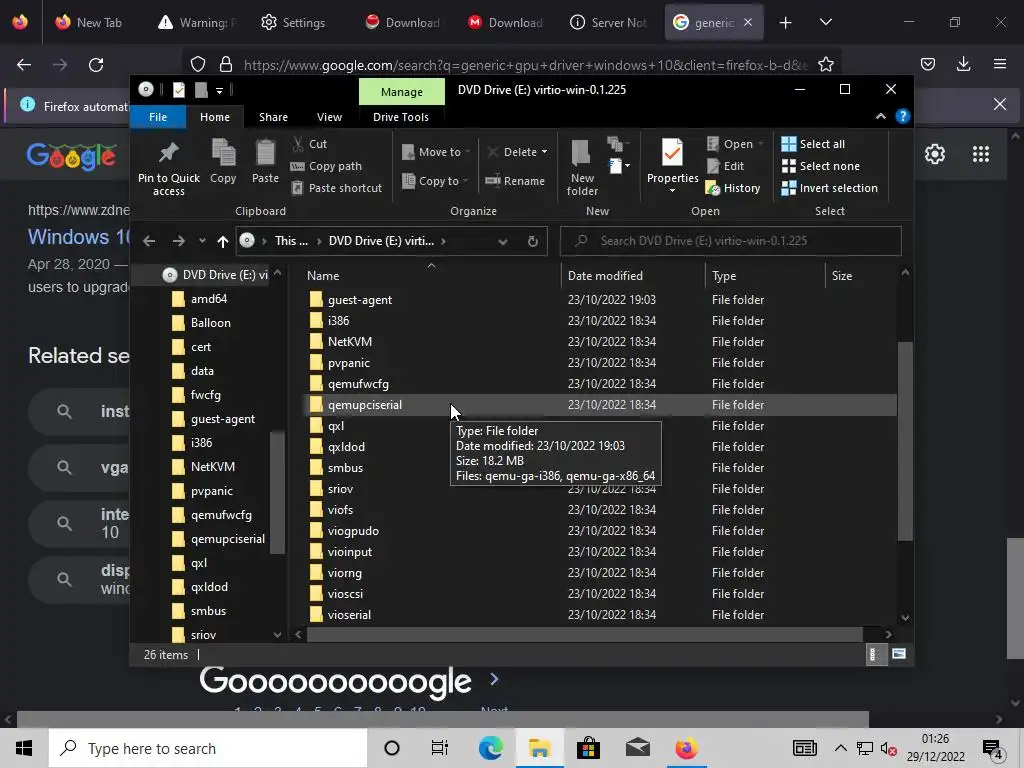Go back in Explorer navigation

click(149, 241)
